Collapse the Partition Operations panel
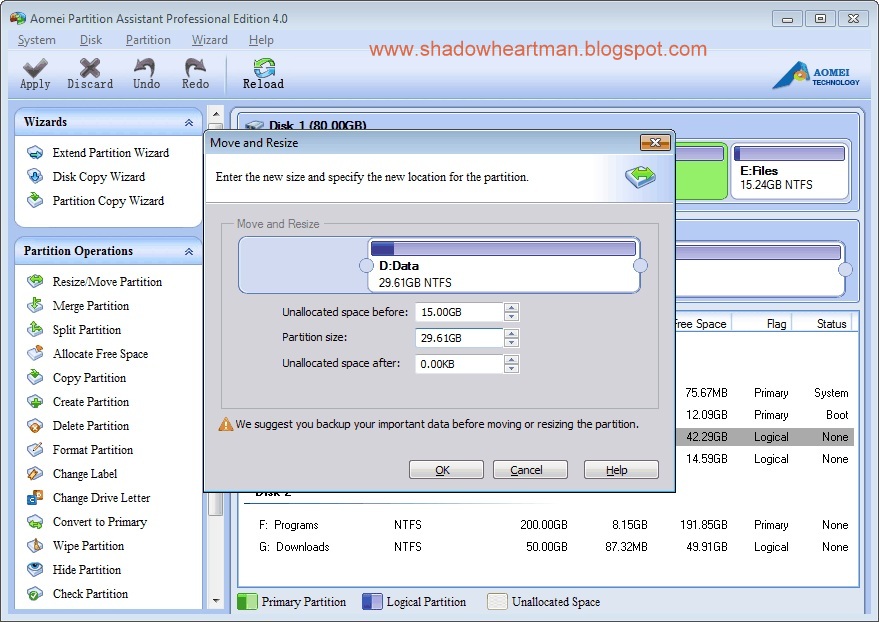The width and height of the screenshot is (879, 622). (x=189, y=252)
